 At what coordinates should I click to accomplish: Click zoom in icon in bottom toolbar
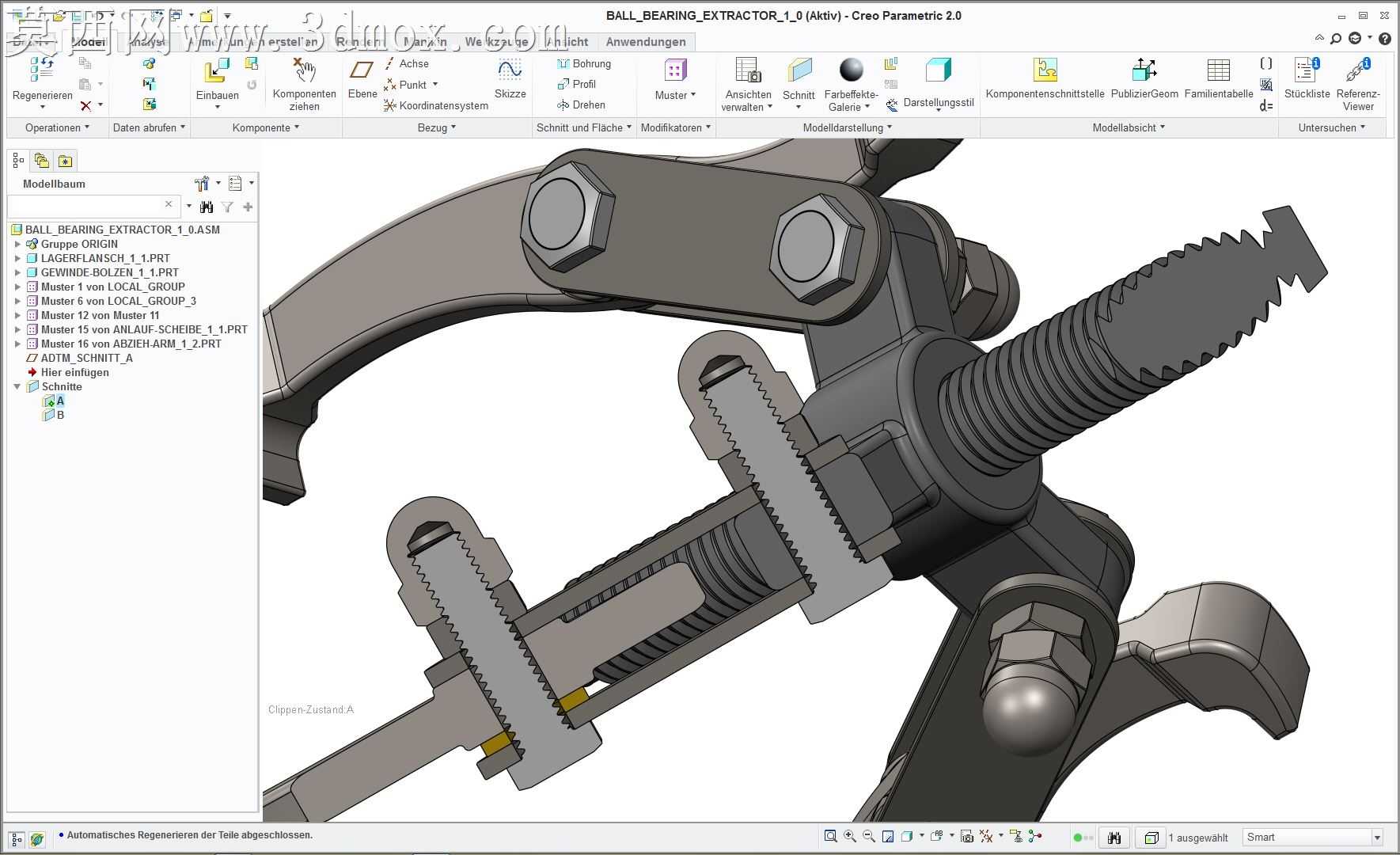(x=850, y=836)
